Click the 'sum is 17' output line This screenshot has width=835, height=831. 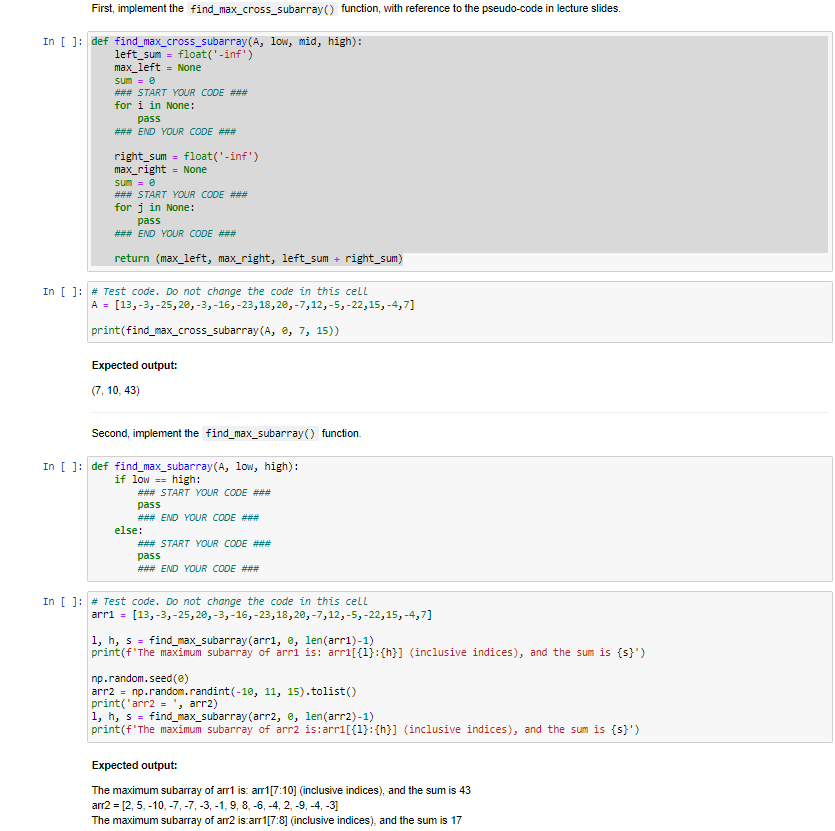276,820
